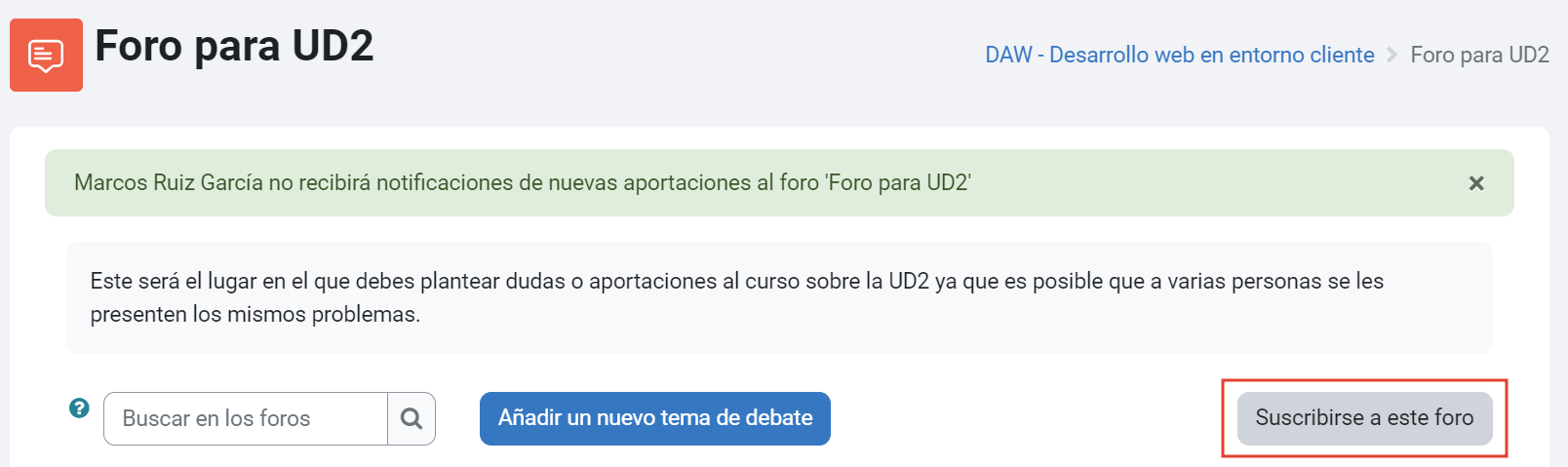Screen dimensions: 1568x467
Task: Close the notifications alert banner
Action: click(1476, 183)
